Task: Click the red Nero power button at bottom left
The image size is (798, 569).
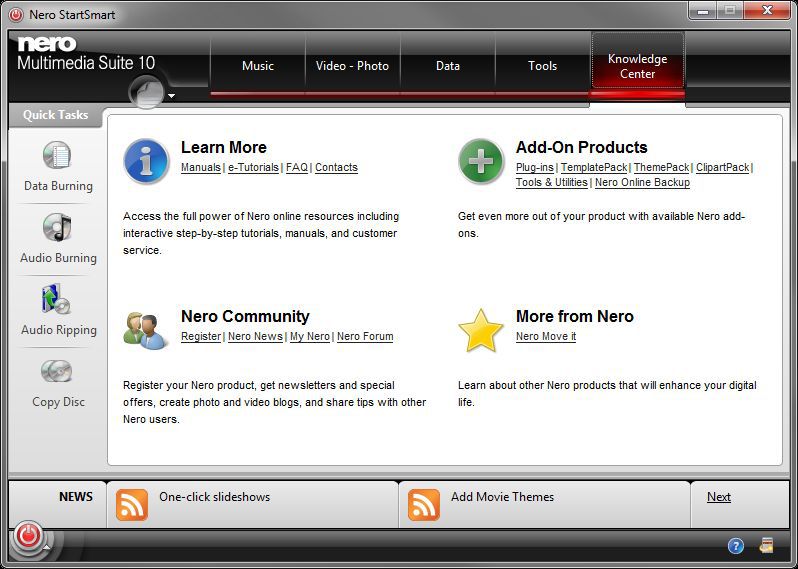Action: 28,535
